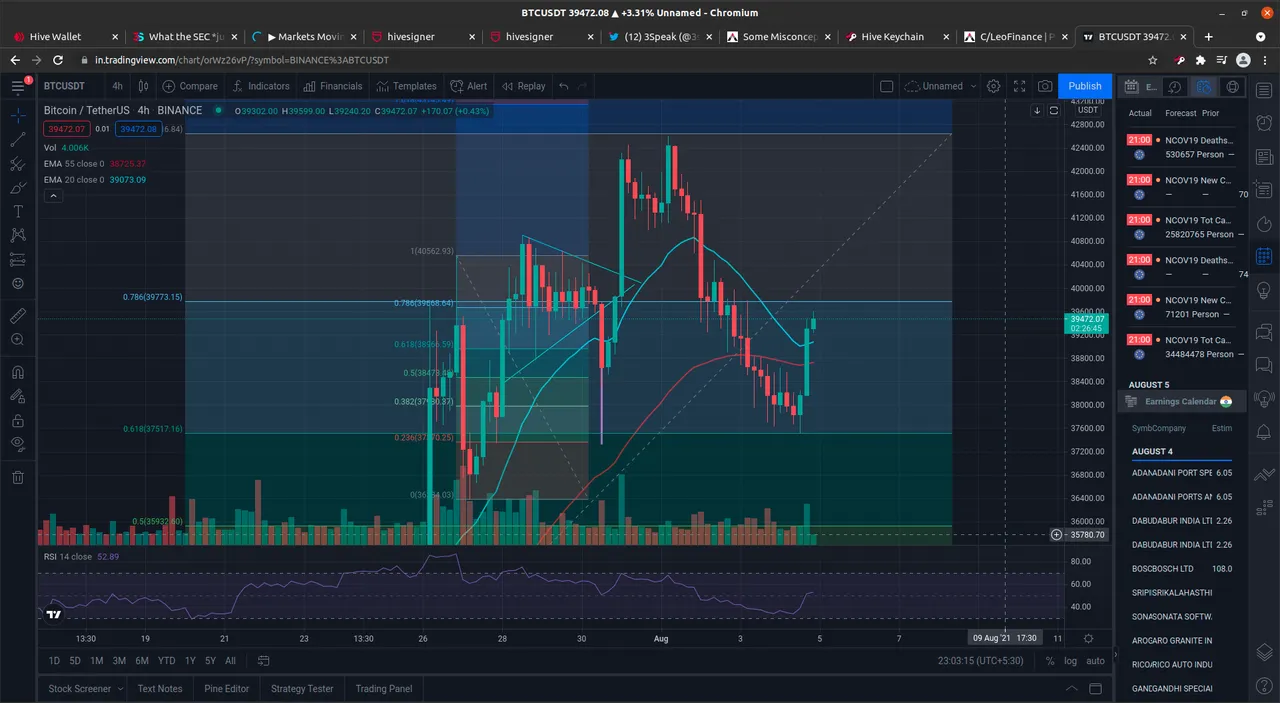
Task: Lock all drawing tools
Action: point(17,421)
